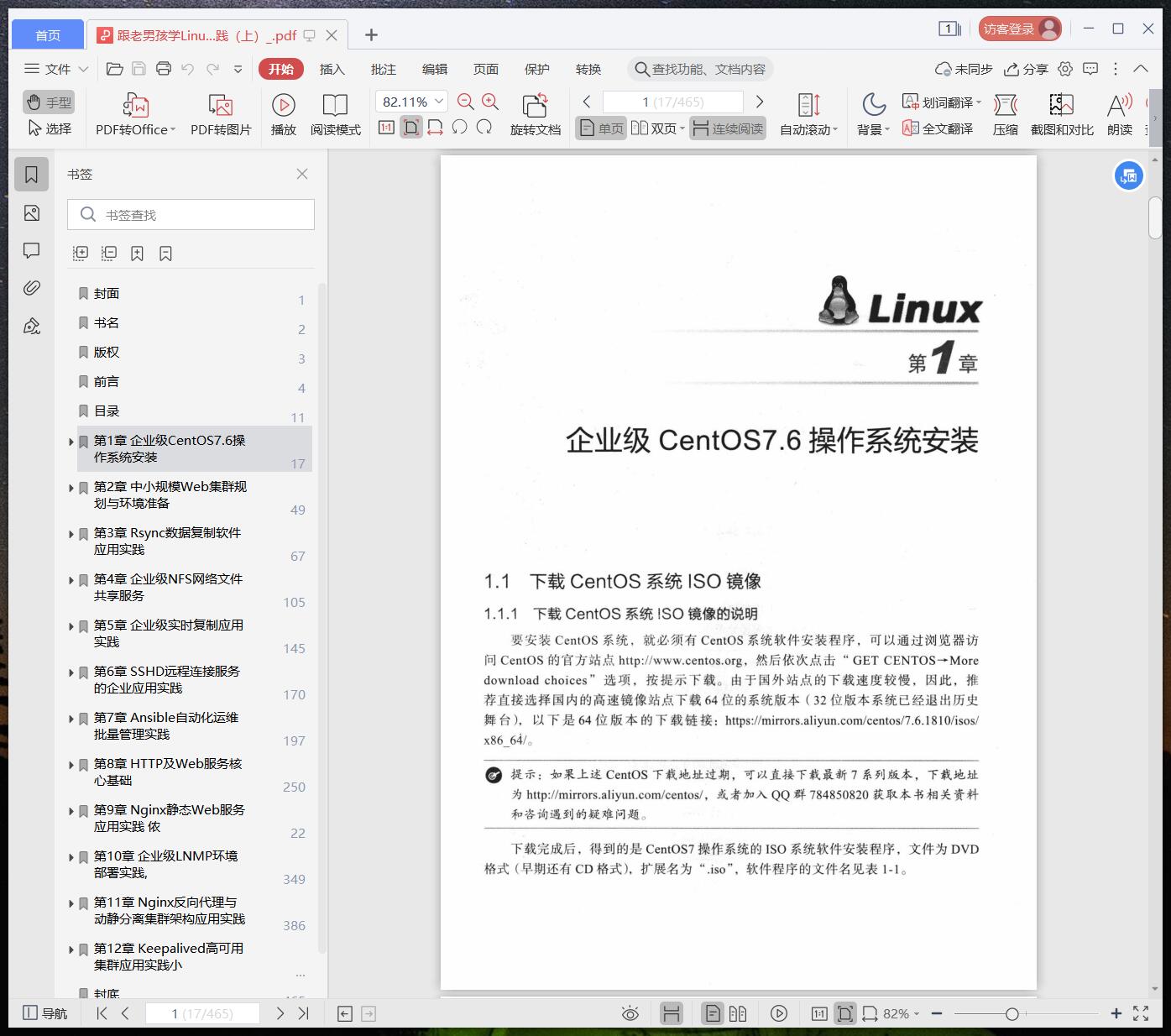Expand chapter 2 bookmark 中小规模Web集群
This screenshot has width=1171, height=1036.
pyautogui.click(x=71, y=488)
